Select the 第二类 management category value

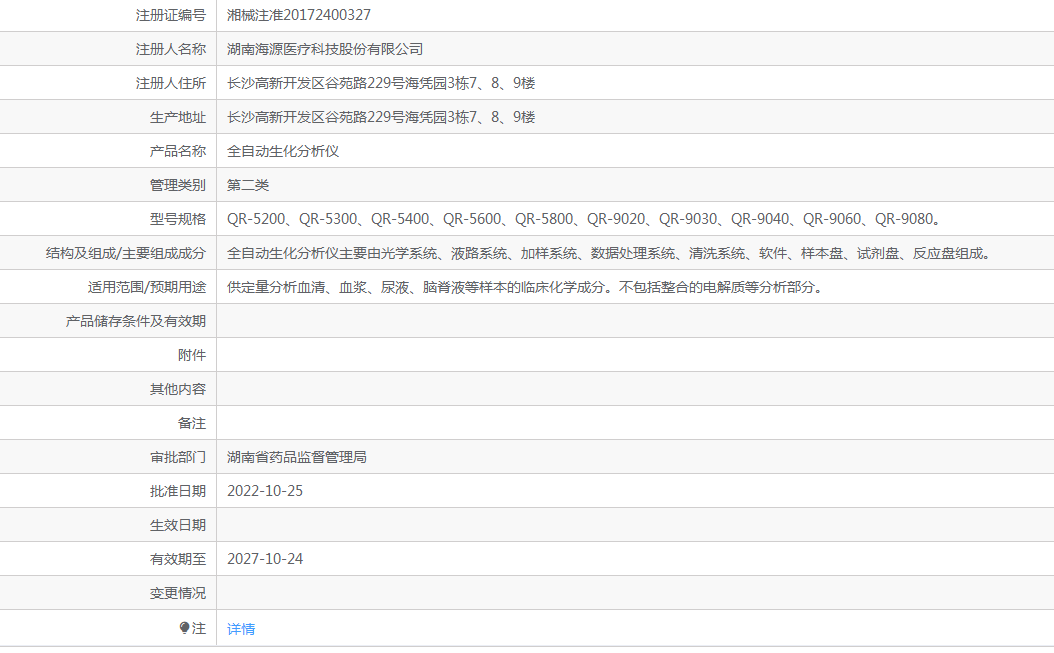[x=248, y=185]
